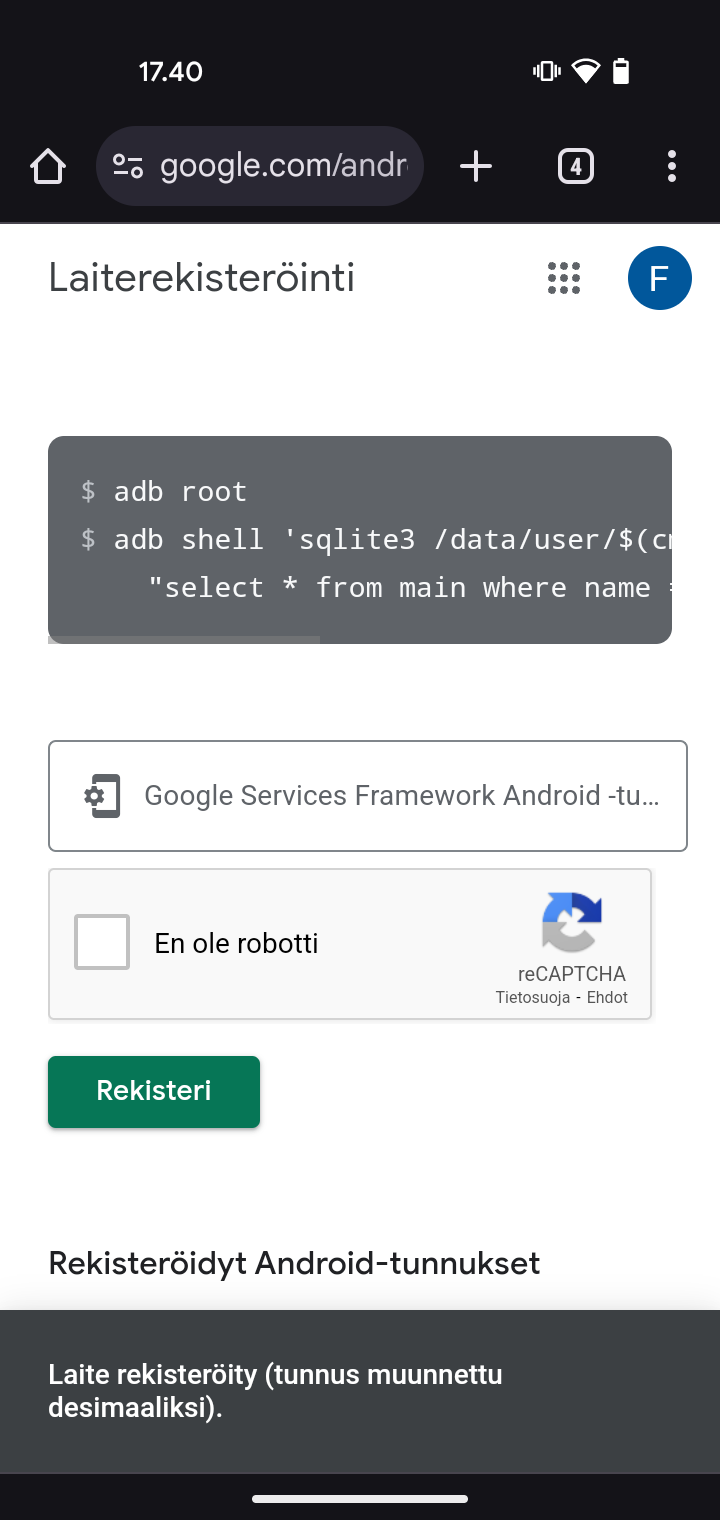Screen dimensions: 720x1520
Task: Open a new tab with plus icon
Action: click(x=476, y=166)
